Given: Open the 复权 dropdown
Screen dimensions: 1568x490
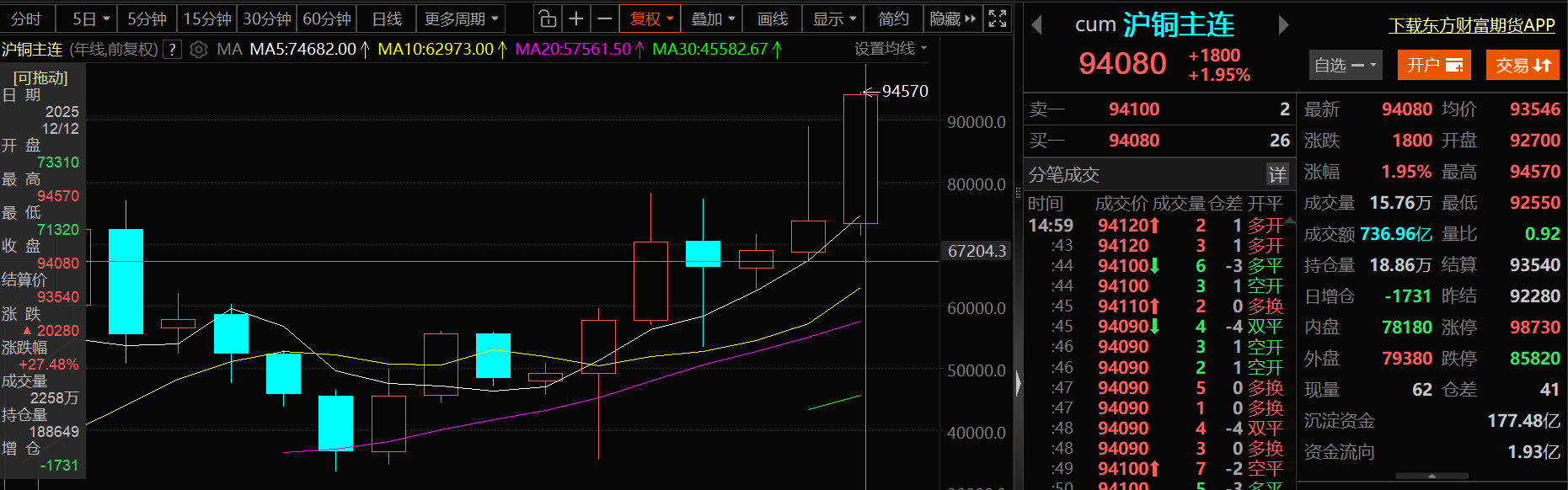Looking at the screenshot, I should tap(652, 19).
